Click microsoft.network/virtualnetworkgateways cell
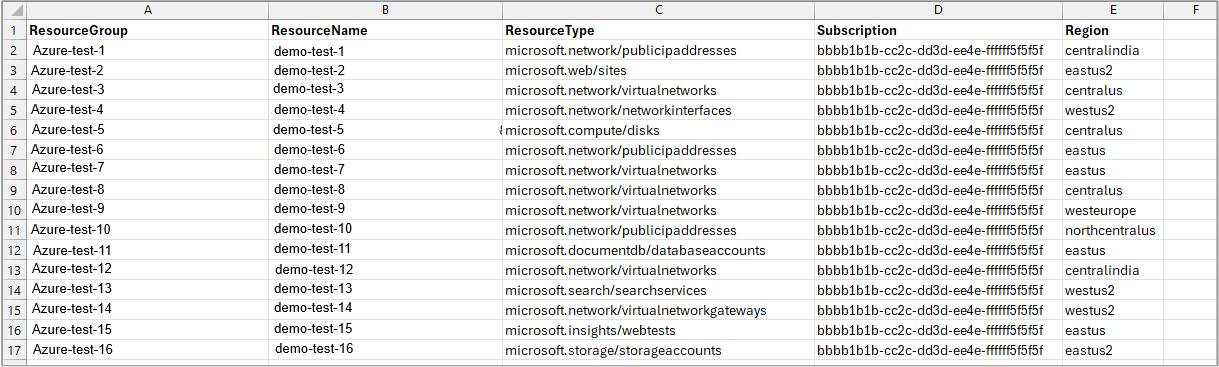Image resolution: width=1219 pixels, height=367 pixels. tap(659, 310)
